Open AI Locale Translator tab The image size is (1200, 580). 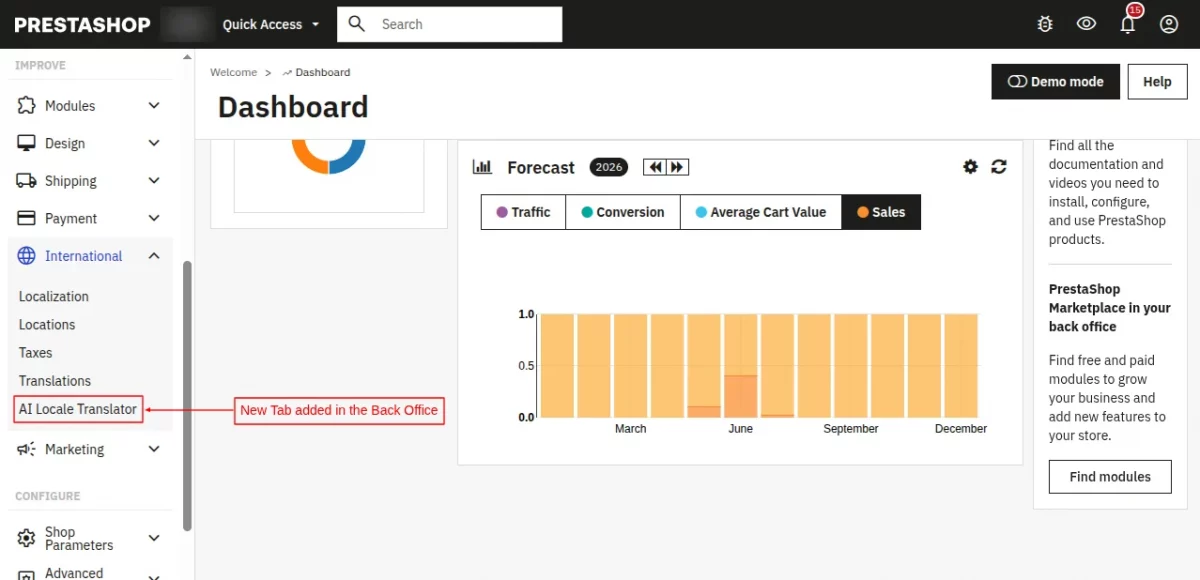click(x=78, y=409)
